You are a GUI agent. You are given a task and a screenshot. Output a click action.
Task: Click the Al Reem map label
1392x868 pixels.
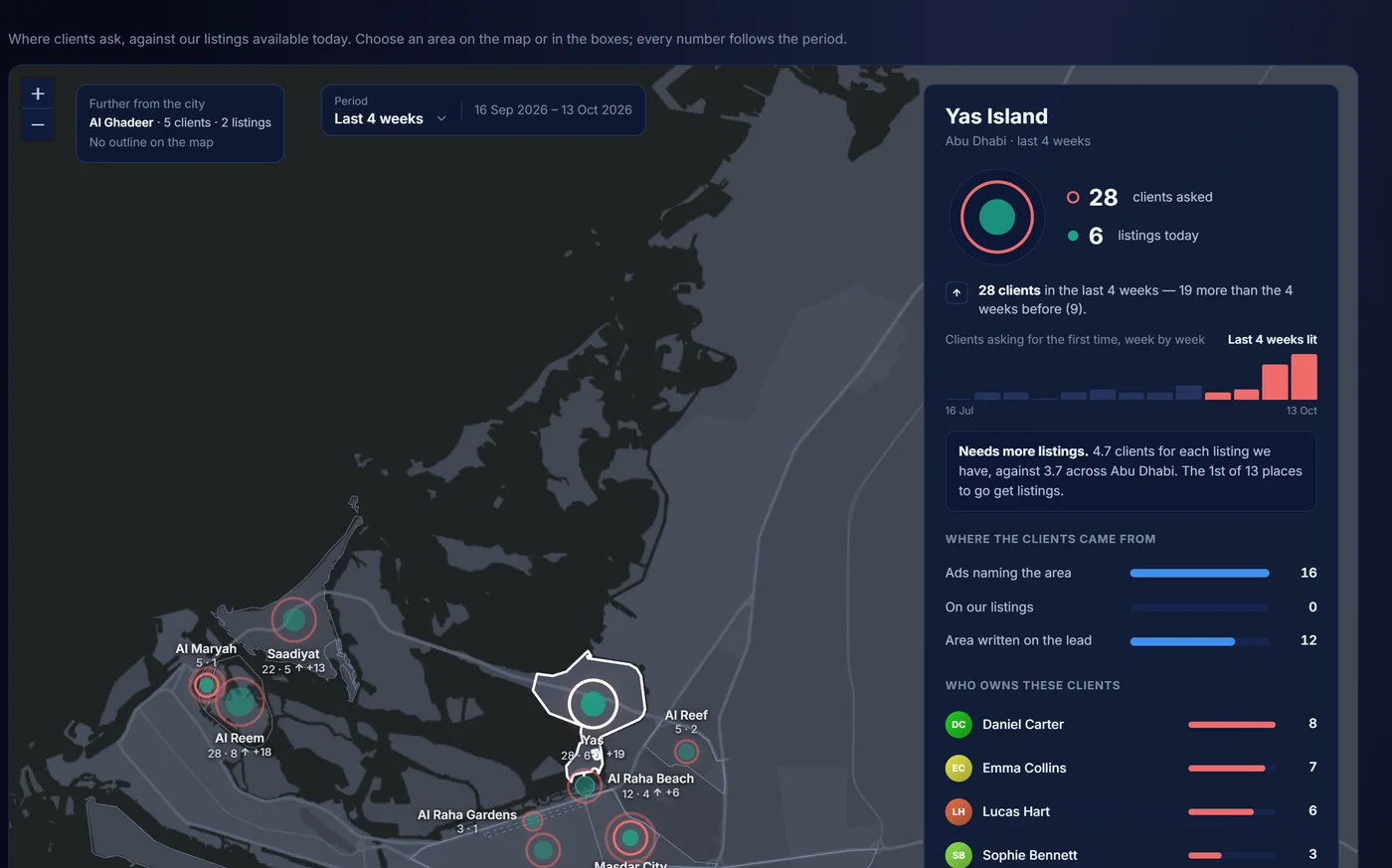point(240,739)
